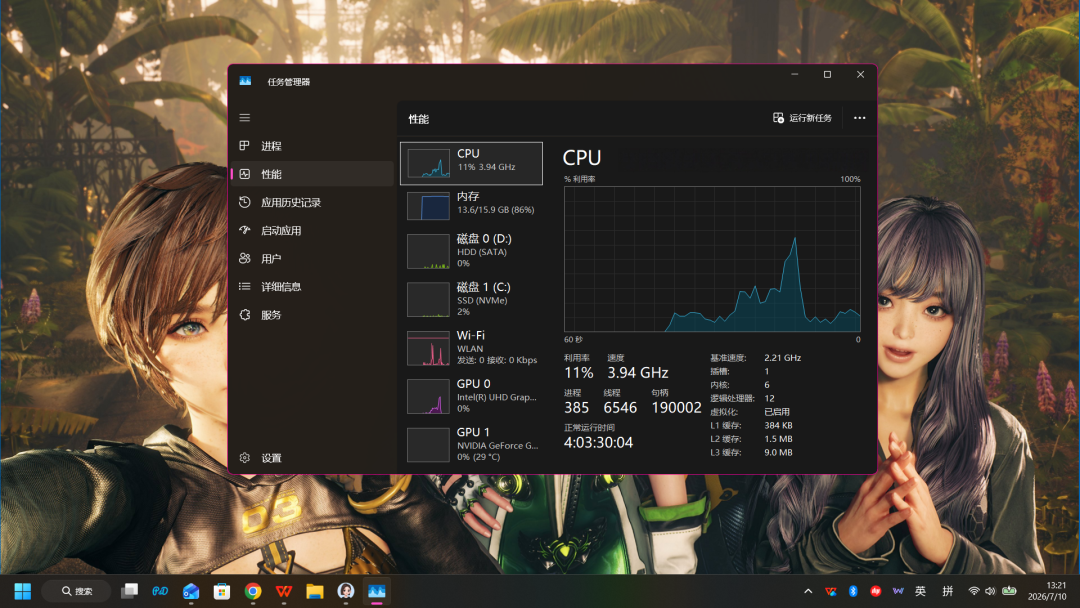Select the Wi-Fi WLAN performance item
1080x608 pixels.
471,348
